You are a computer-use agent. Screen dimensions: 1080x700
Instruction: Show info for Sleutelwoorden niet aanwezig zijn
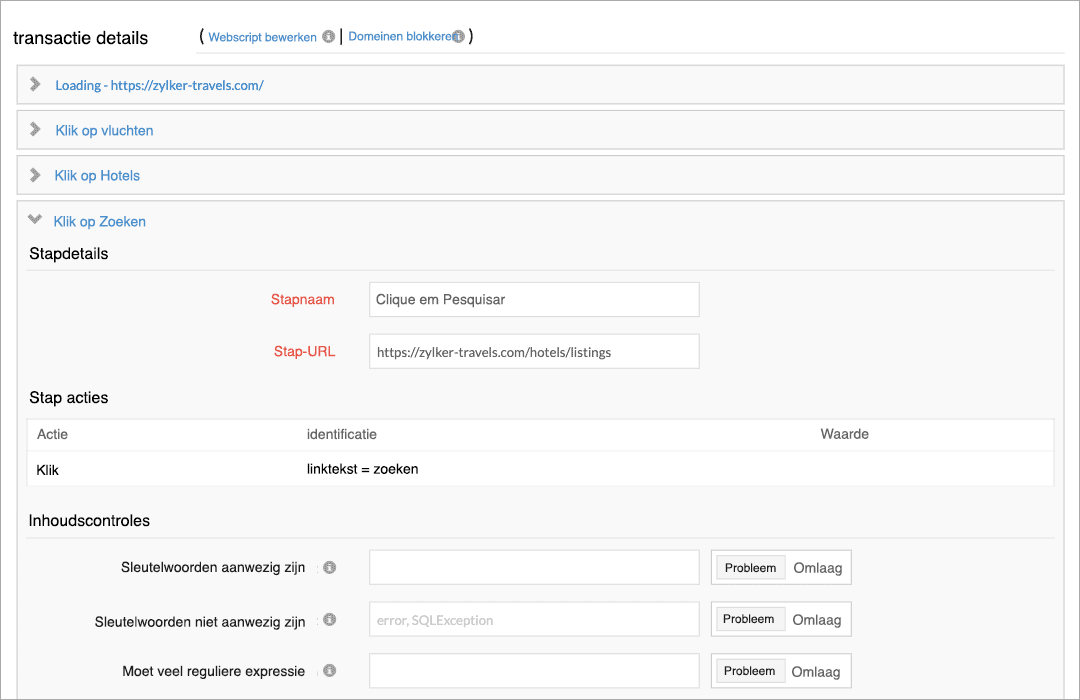click(328, 619)
